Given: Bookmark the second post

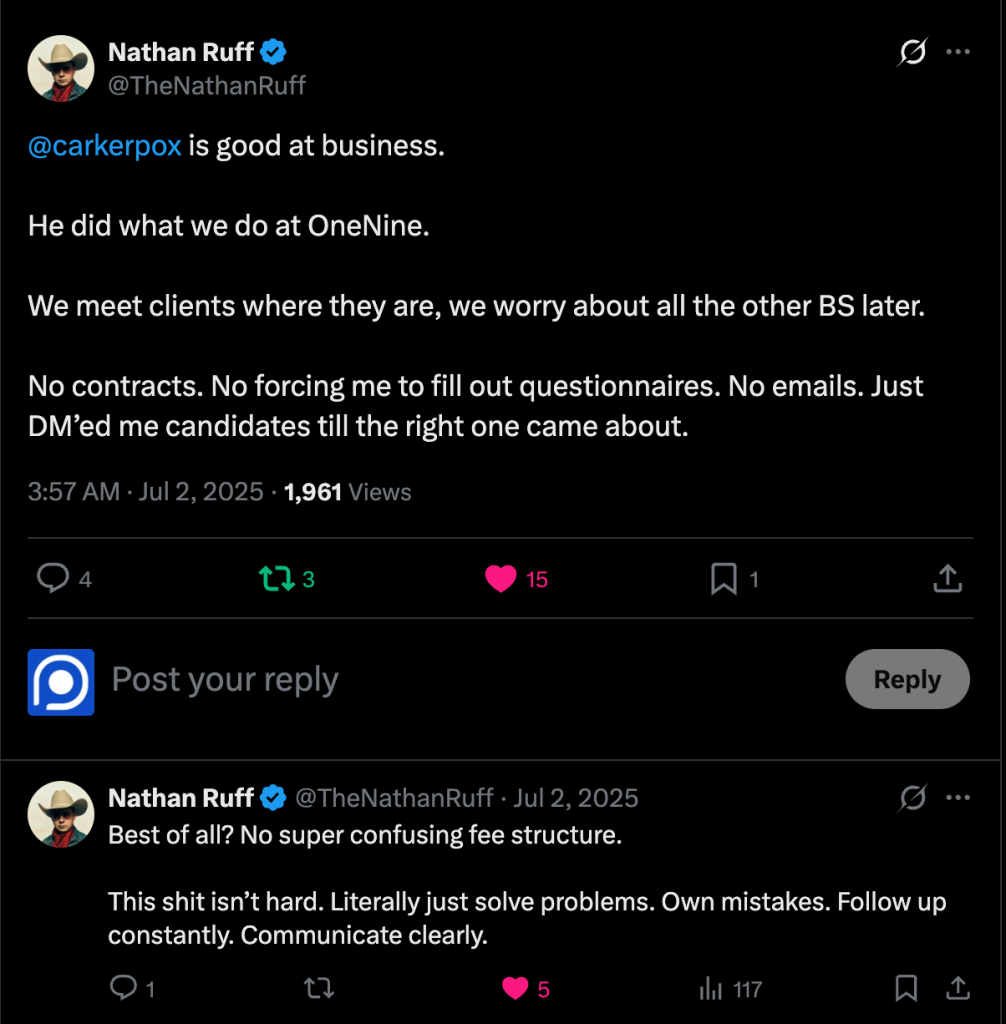Looking at the screenshot, I should pyautogui.click(x=906, y=989).
